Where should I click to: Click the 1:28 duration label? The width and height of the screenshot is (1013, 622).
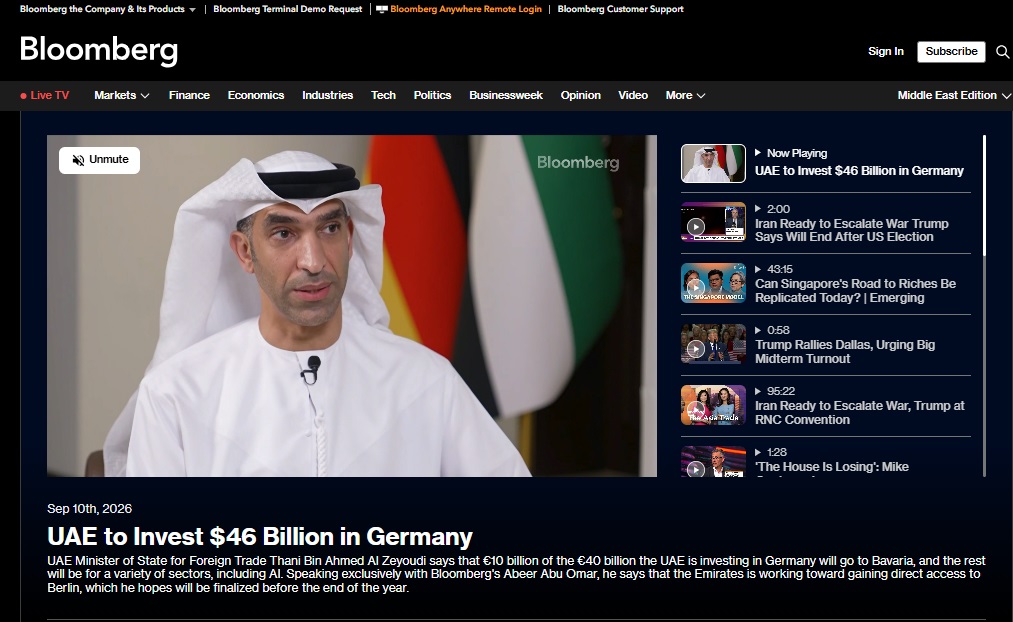click(777, 452)
